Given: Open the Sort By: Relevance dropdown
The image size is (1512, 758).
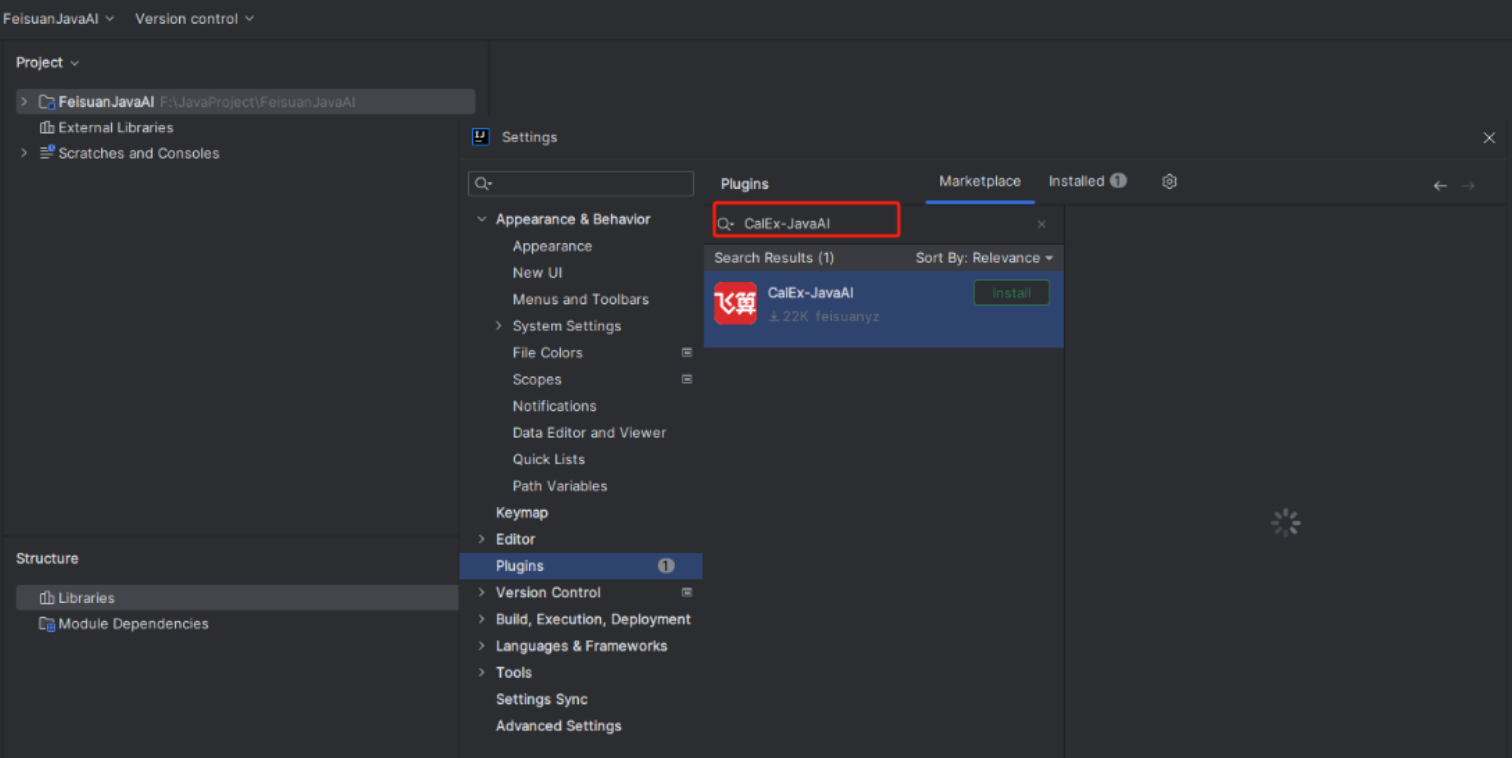Looking at the screenshot, I should 984,258.
